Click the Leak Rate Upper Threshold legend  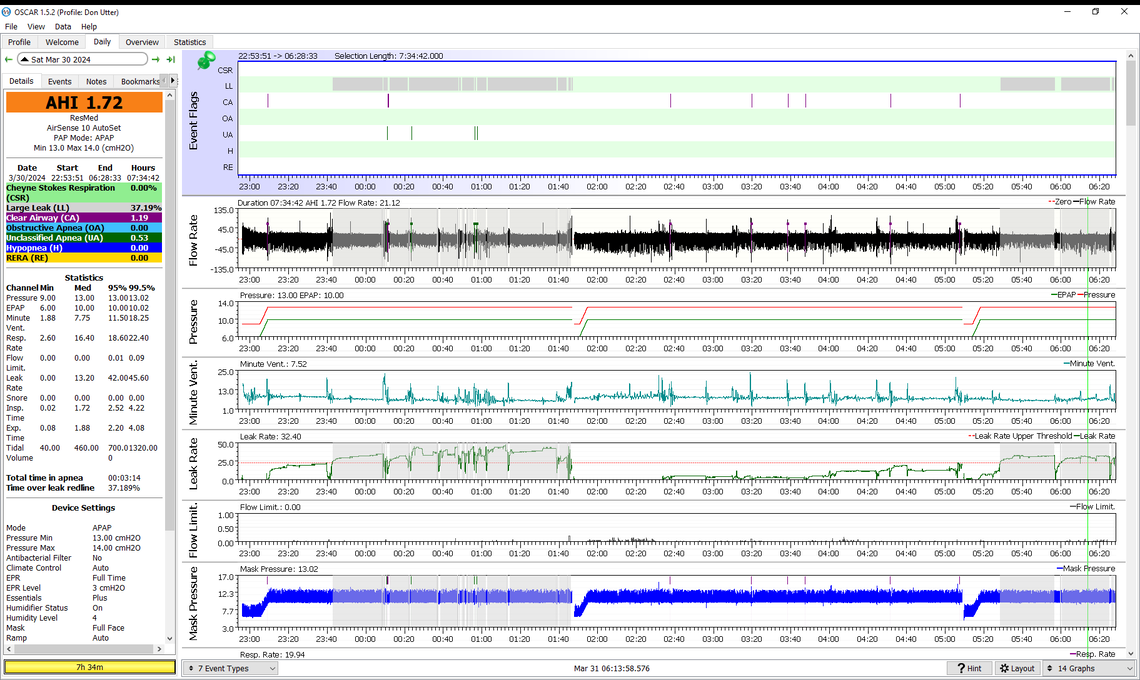(1020, 436)
